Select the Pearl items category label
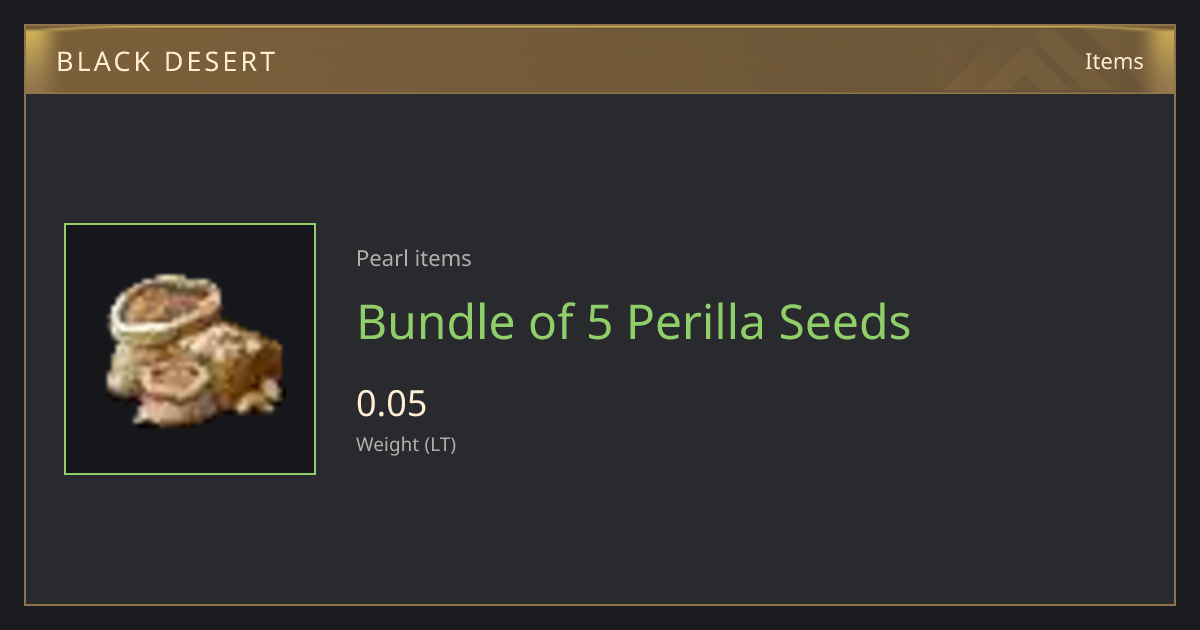This screenshot has height=630, width=1200. (414, 259)
